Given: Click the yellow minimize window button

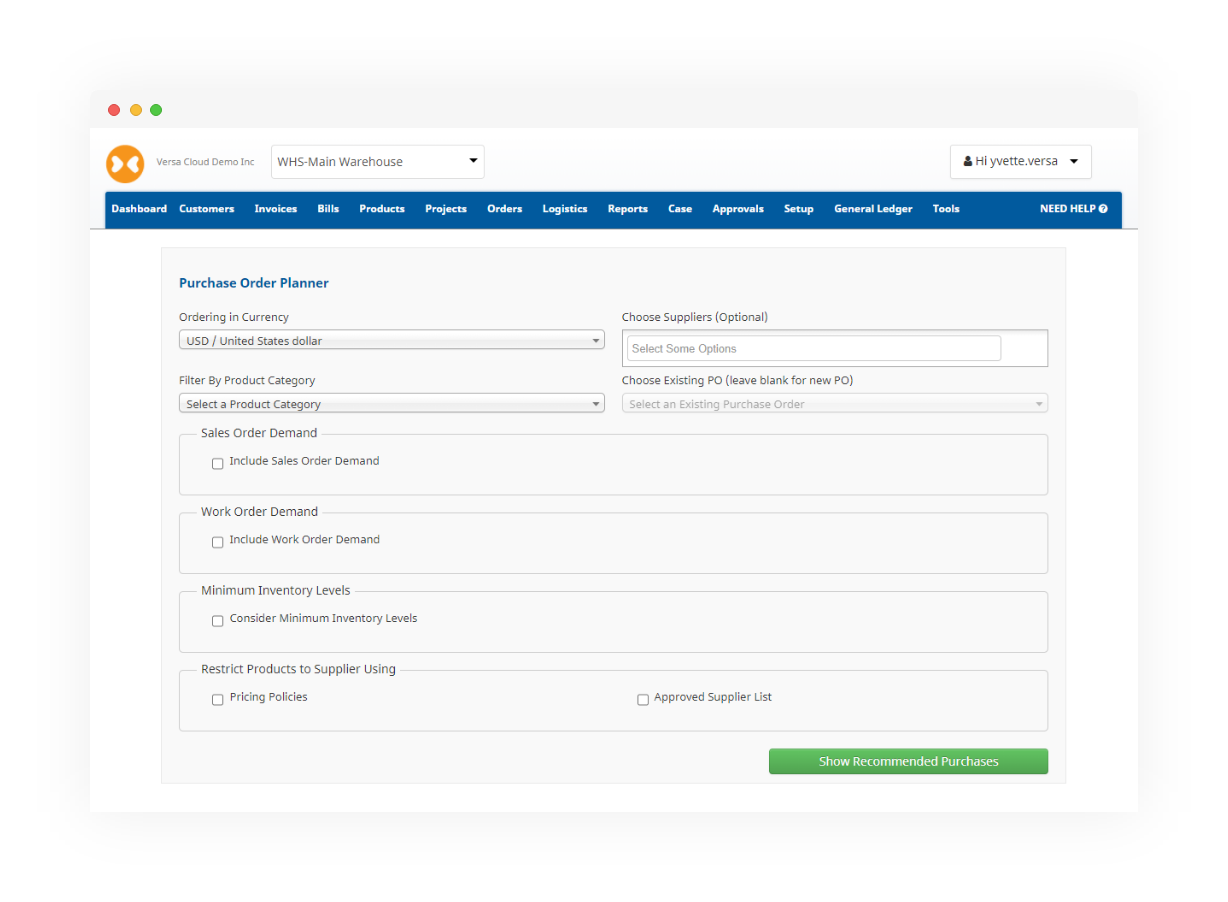Looking at the screenshot, I should [x=136, y=110].
